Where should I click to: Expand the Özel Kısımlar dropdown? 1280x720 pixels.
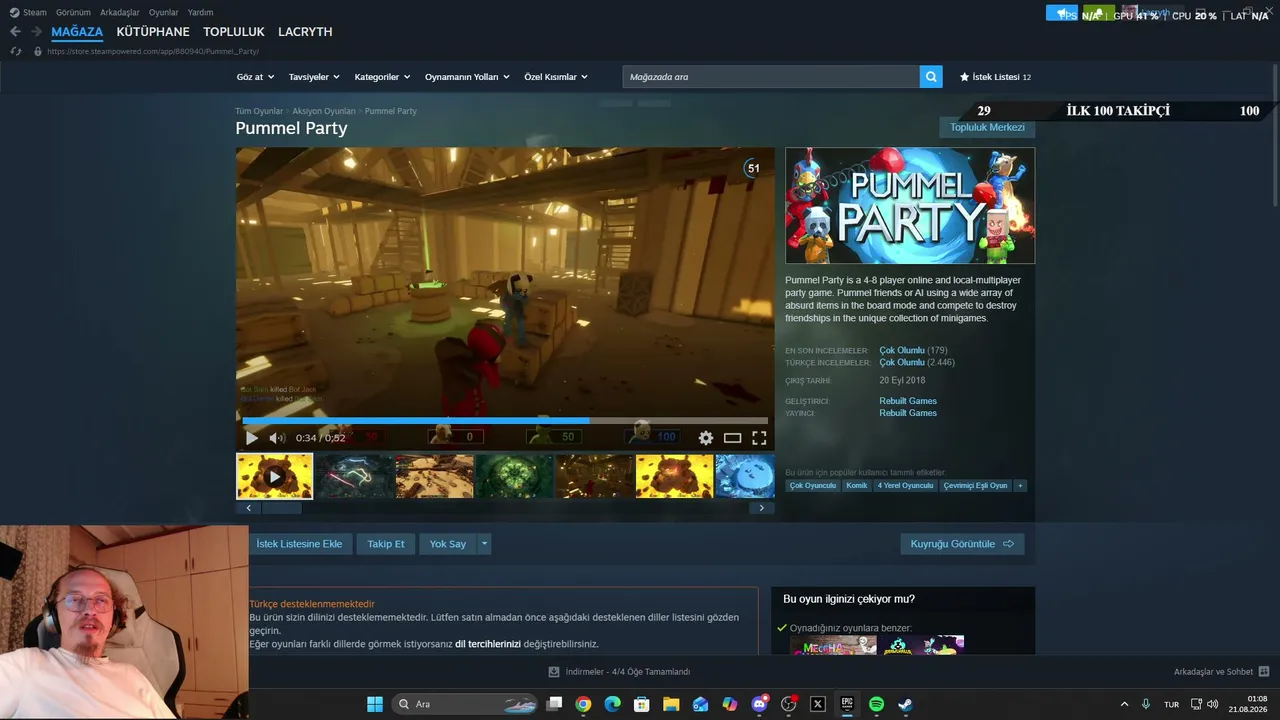point(556,77)
